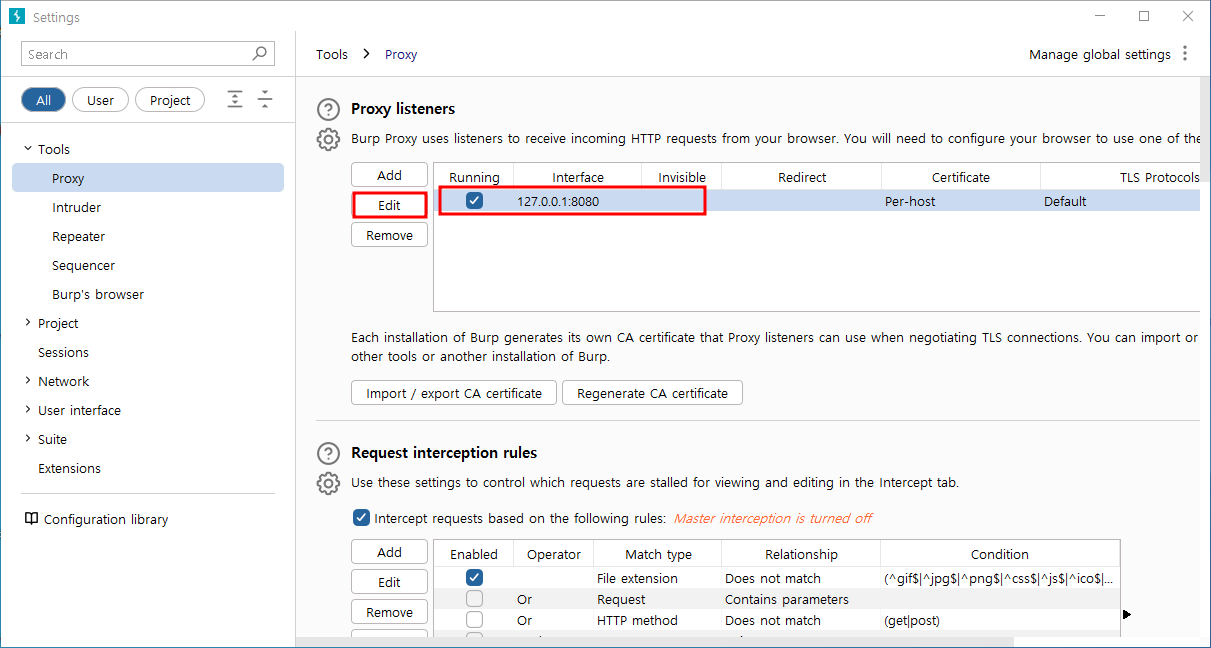Expand the Network tree node
This screenshot has height=648, width=1211.
click(28, 381)
